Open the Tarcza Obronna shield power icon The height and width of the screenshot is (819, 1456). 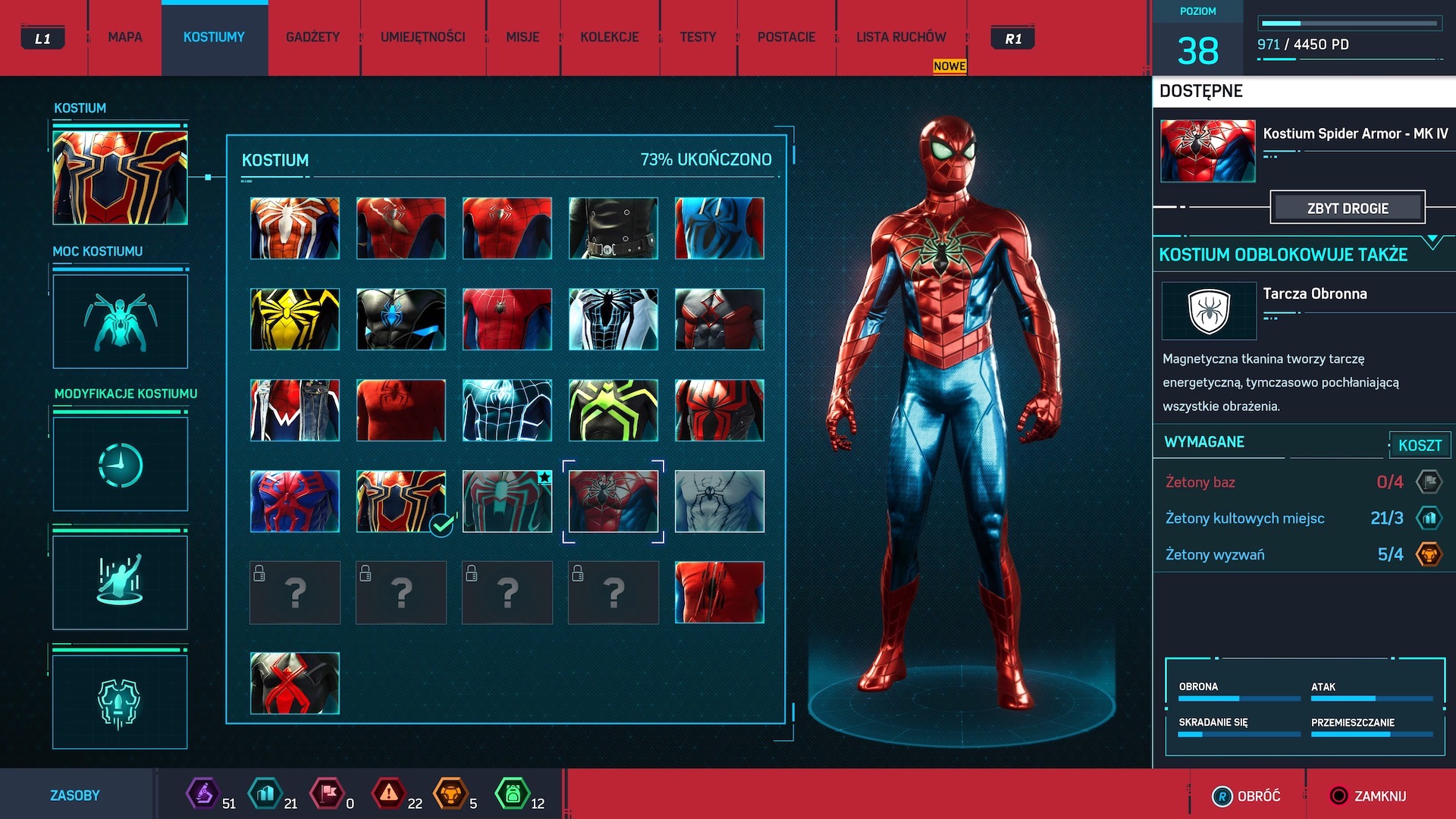pos(1209,311)
